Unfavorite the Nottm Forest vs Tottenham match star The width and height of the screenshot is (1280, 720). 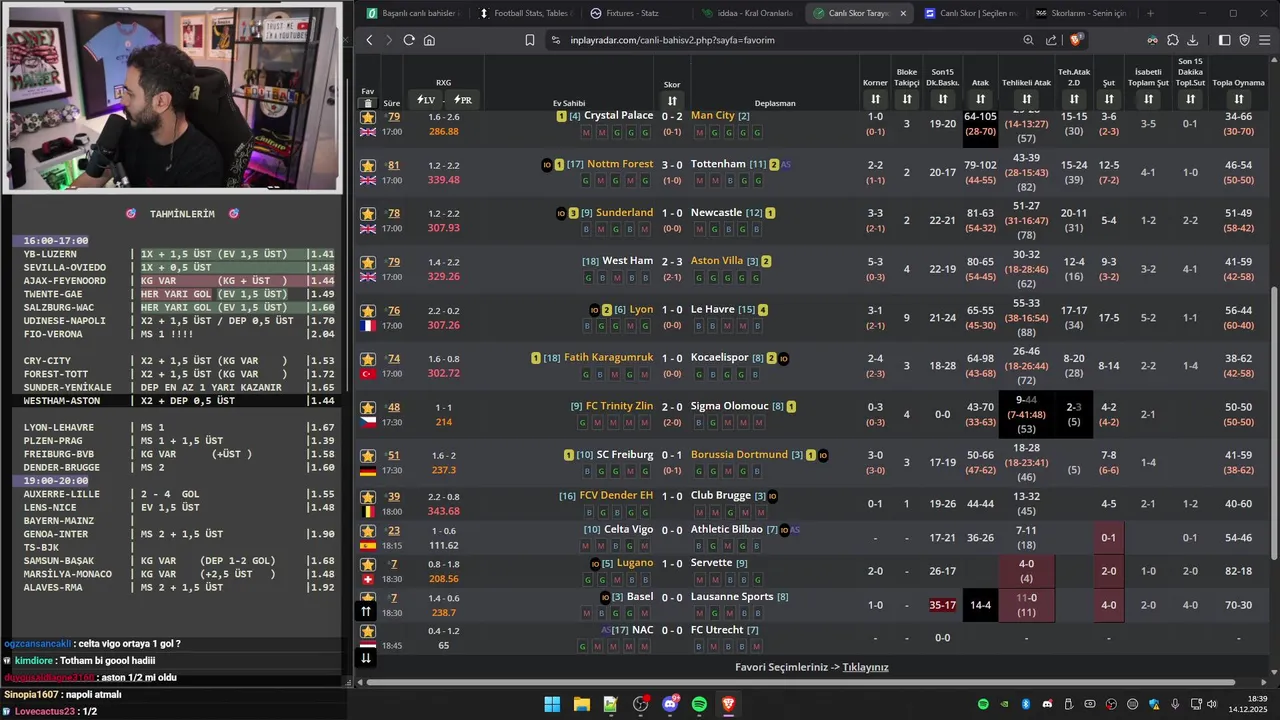368,166
